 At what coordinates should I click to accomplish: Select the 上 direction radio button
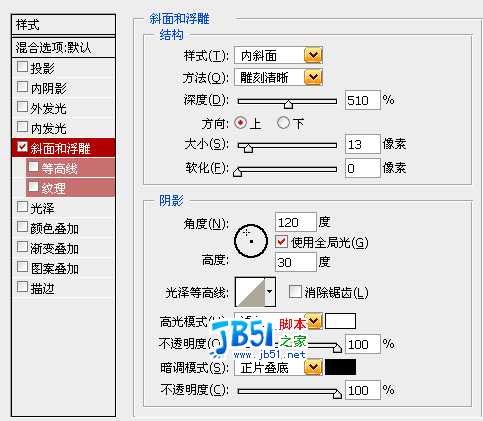click(x=240, y=123)
